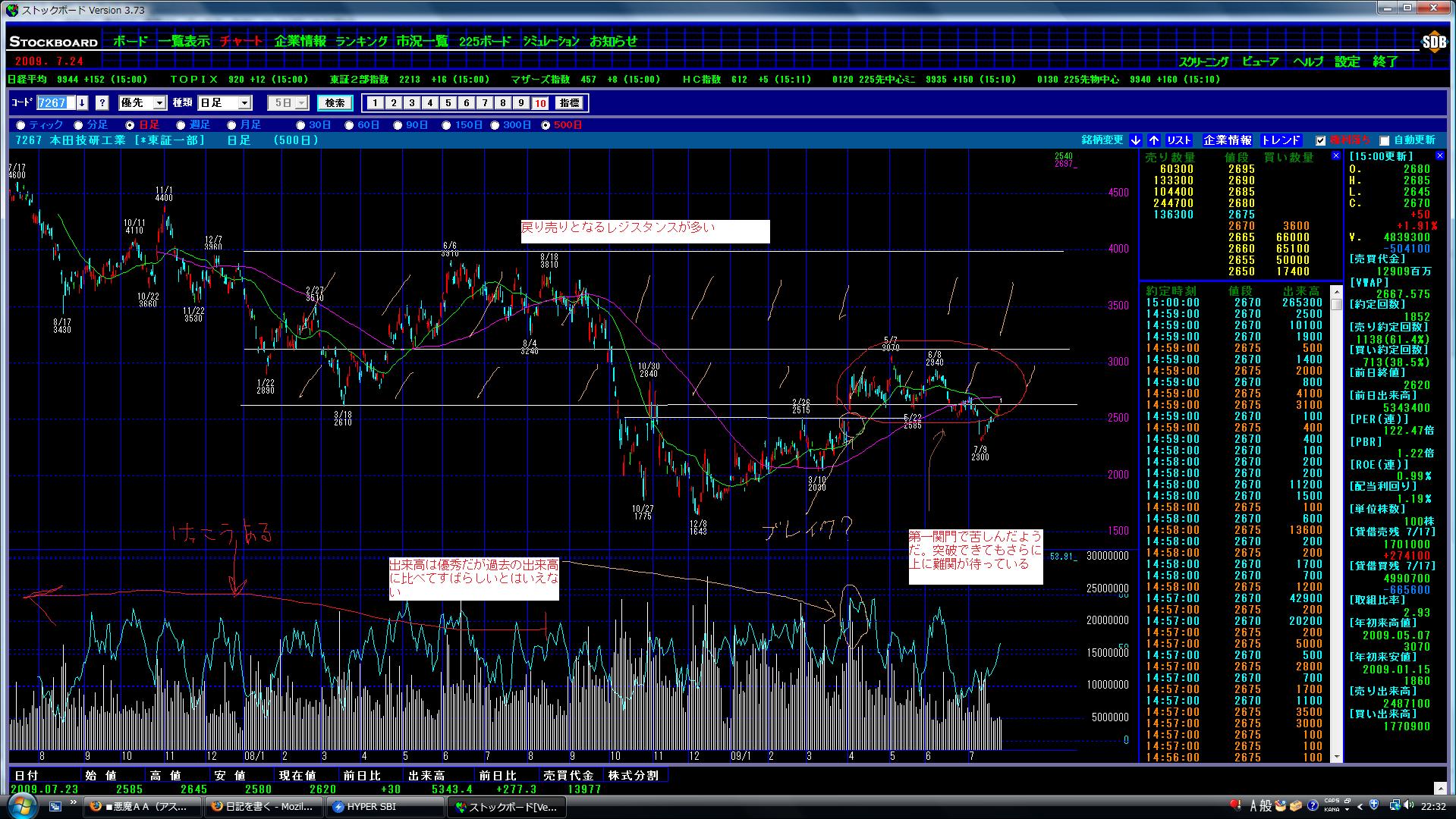1456x819 pixels.
Task: Select the 週足 weekly chart radio button
Action: (x=181, y=125)
